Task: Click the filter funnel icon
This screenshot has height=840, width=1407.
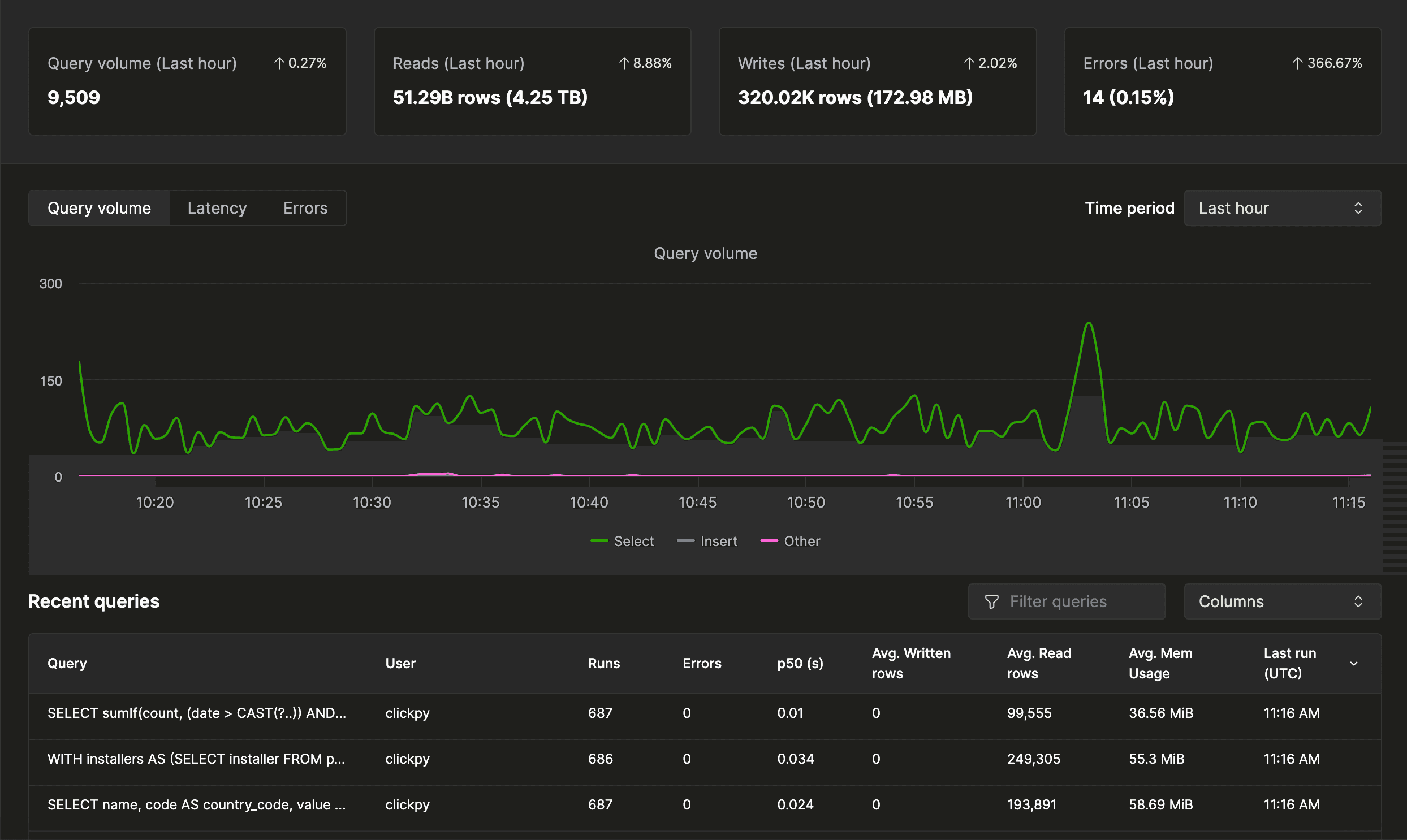Action: click(x=991, y=601)
